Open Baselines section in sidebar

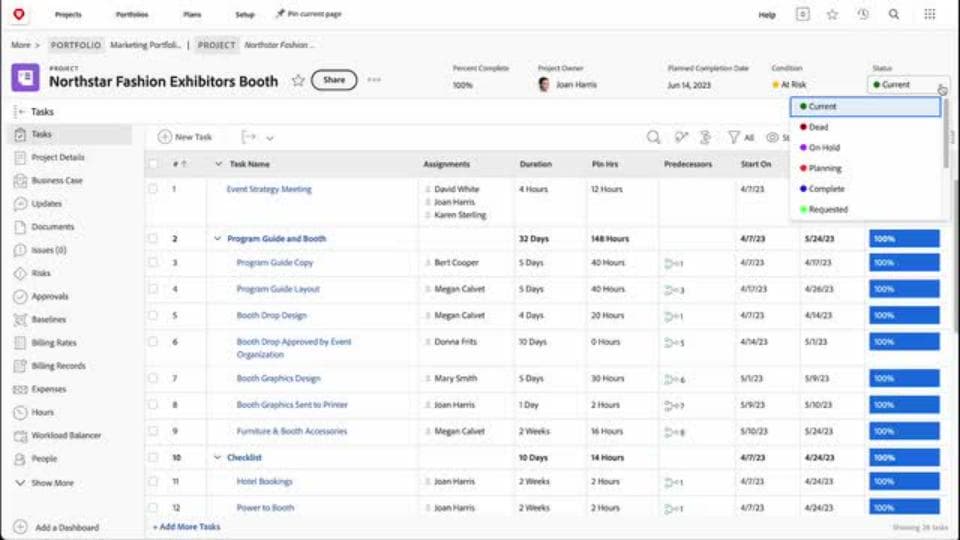(48, 320)
